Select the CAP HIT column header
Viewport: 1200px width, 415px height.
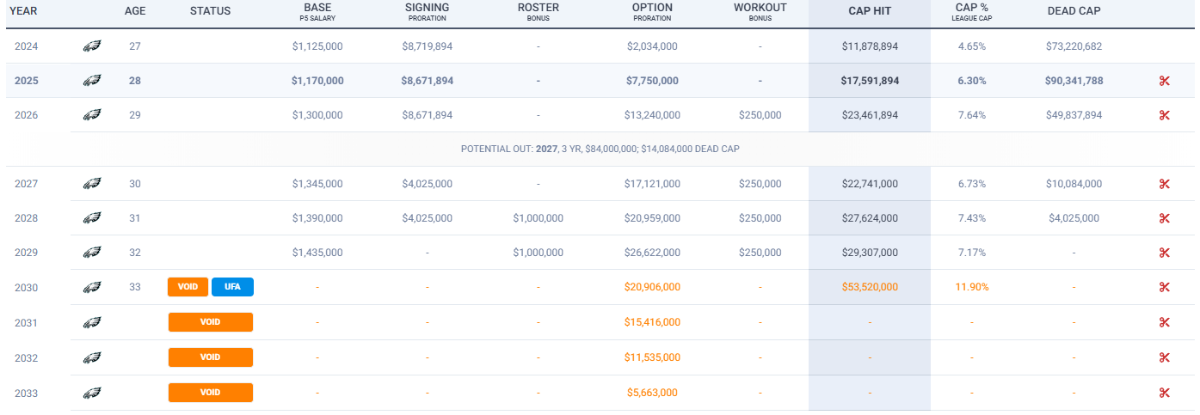coord(869,12)
